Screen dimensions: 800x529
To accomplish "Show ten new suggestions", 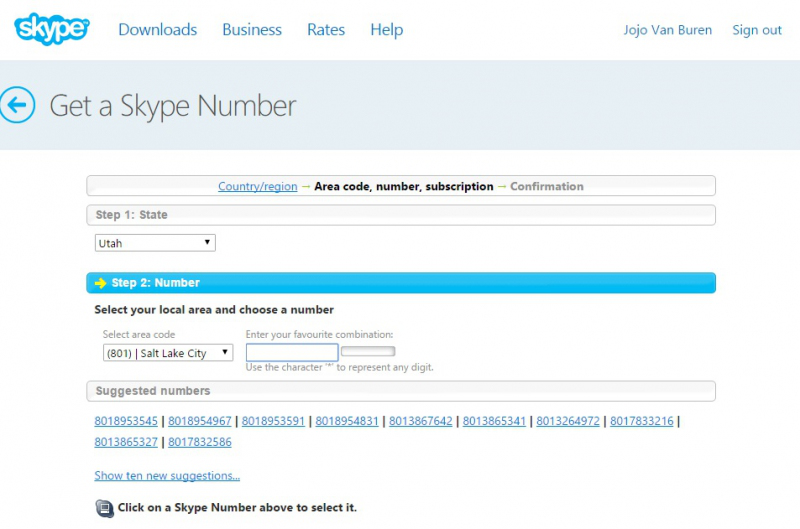I will (x=167, y=475).
